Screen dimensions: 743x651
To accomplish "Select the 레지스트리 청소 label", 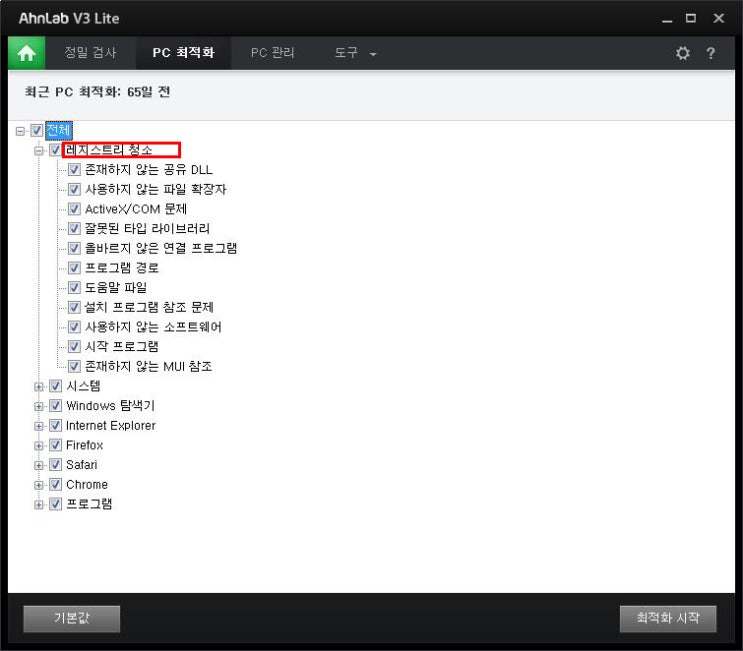I will pyautogui.click(x=109, y=150).
